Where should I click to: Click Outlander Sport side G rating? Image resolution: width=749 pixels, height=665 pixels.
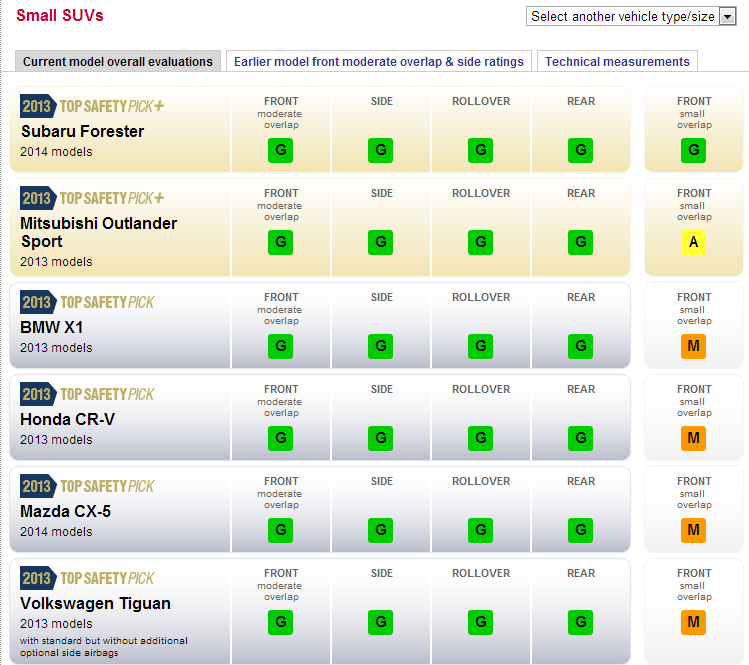point(380,242)
